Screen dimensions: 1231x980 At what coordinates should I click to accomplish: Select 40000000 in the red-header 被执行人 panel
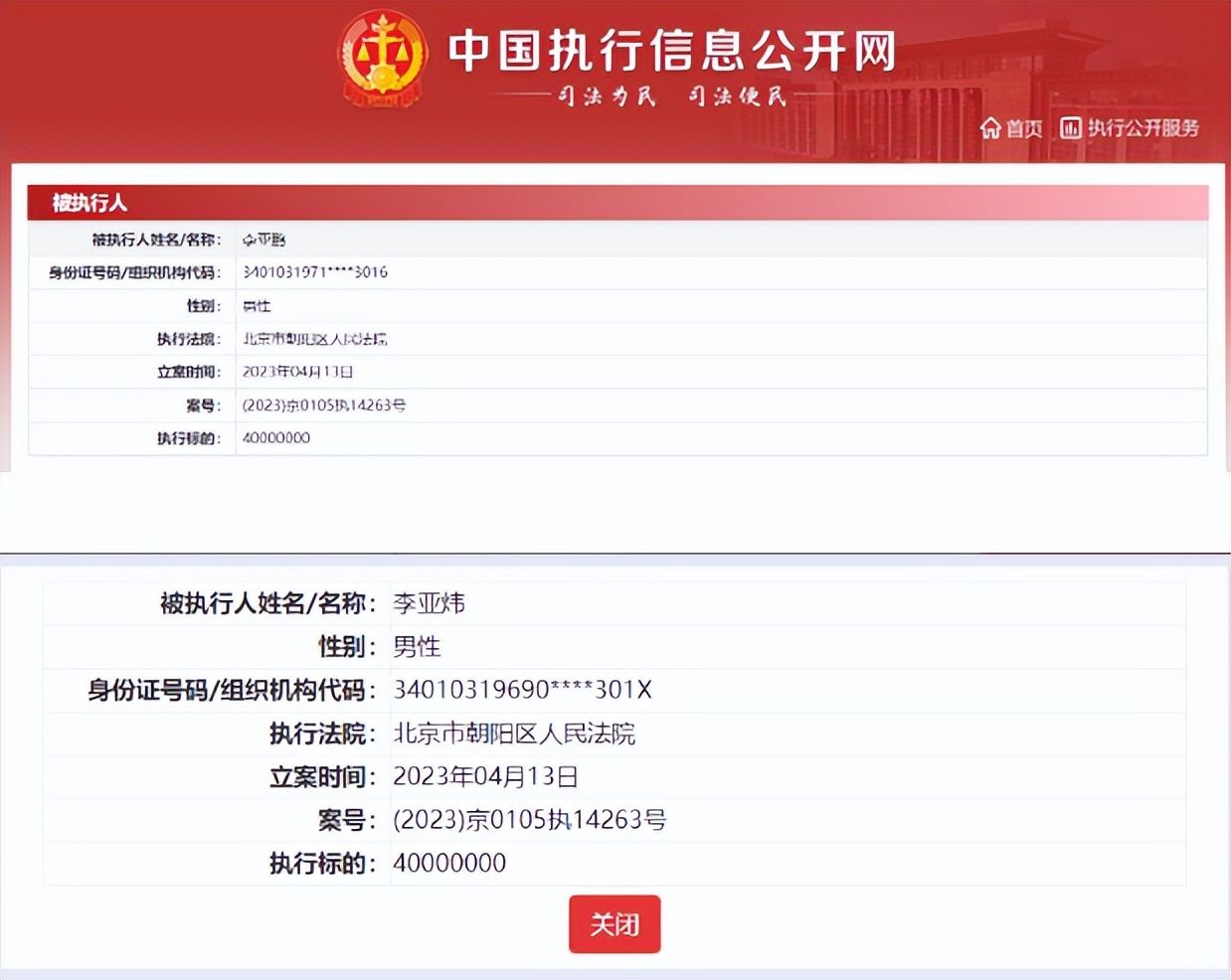[276, 438]
